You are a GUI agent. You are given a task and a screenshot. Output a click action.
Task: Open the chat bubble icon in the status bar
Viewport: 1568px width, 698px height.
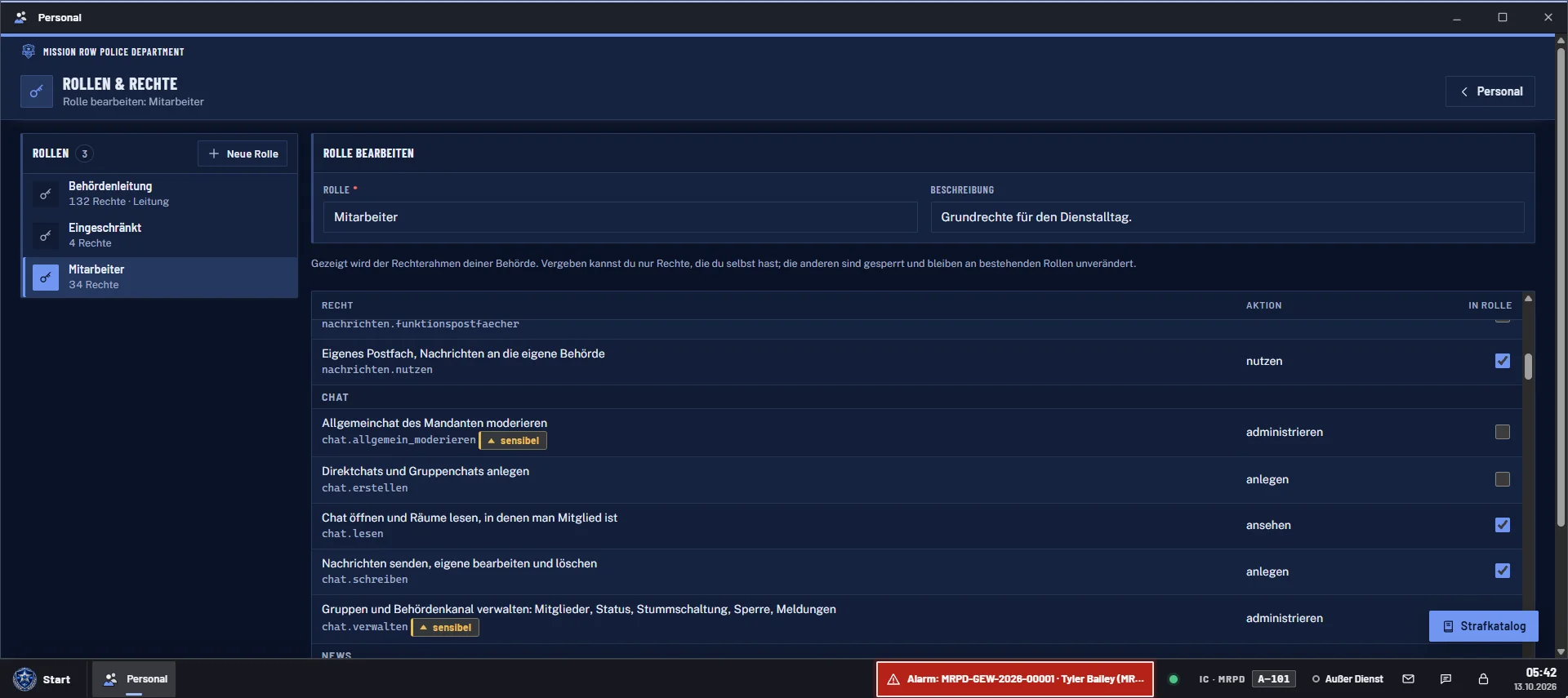1445,679
